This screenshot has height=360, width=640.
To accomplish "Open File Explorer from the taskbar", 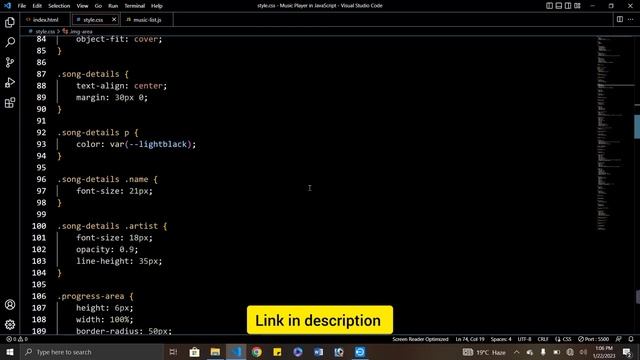I will tap(216, 352).
